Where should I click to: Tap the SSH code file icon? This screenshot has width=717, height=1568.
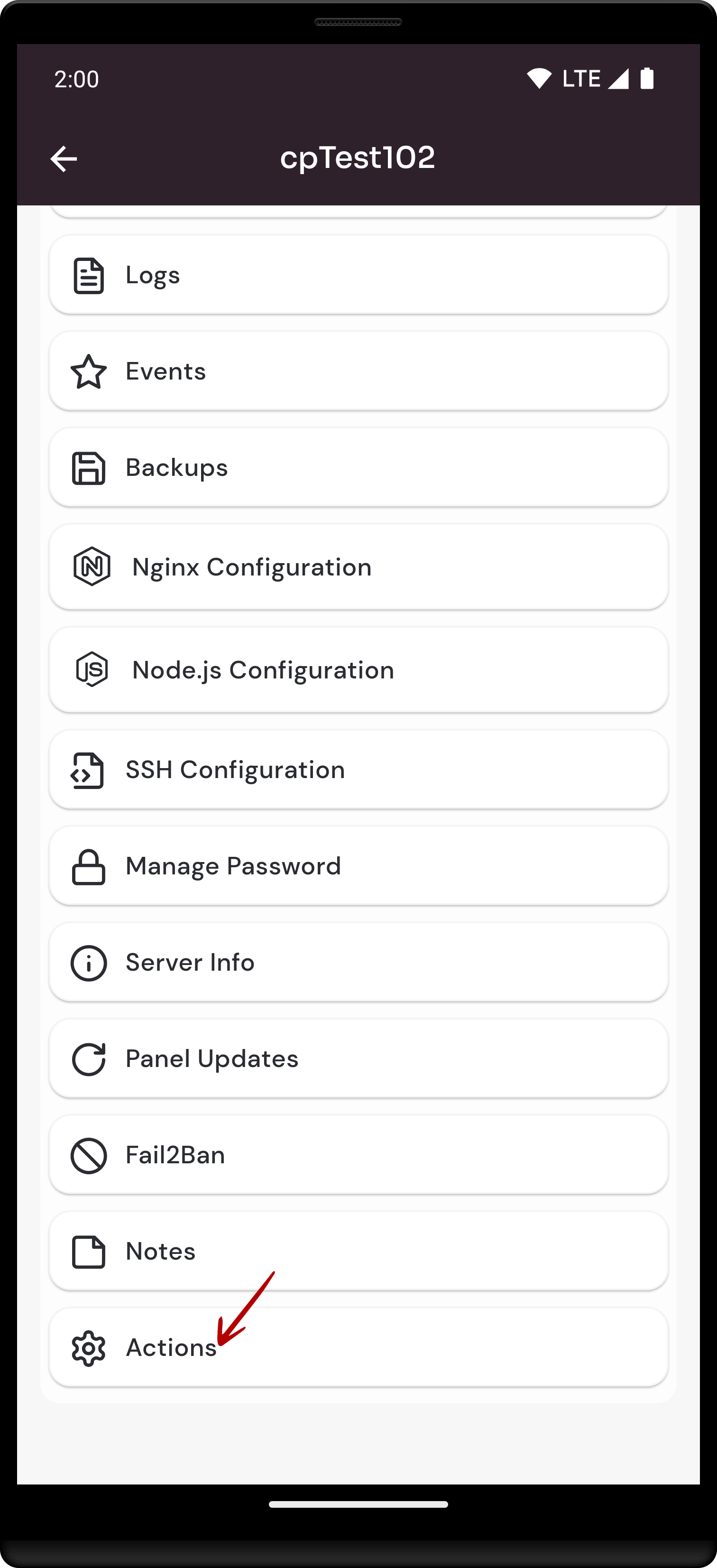tap(88, 770)
